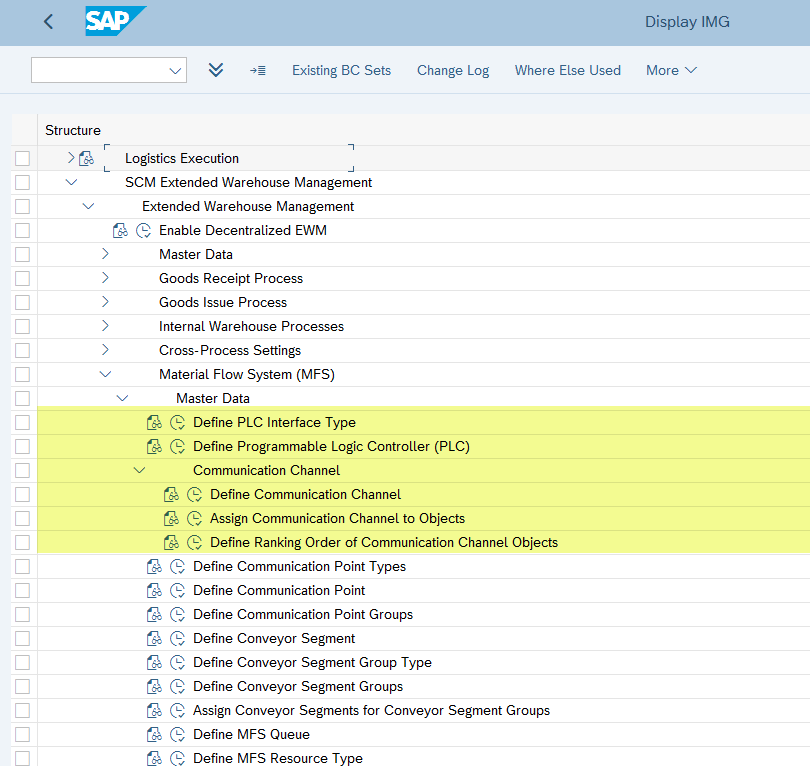Collapse the Material Flow System (MFS) node
Image resolution: width=810 pixels, height=766 pixels.
105,375
